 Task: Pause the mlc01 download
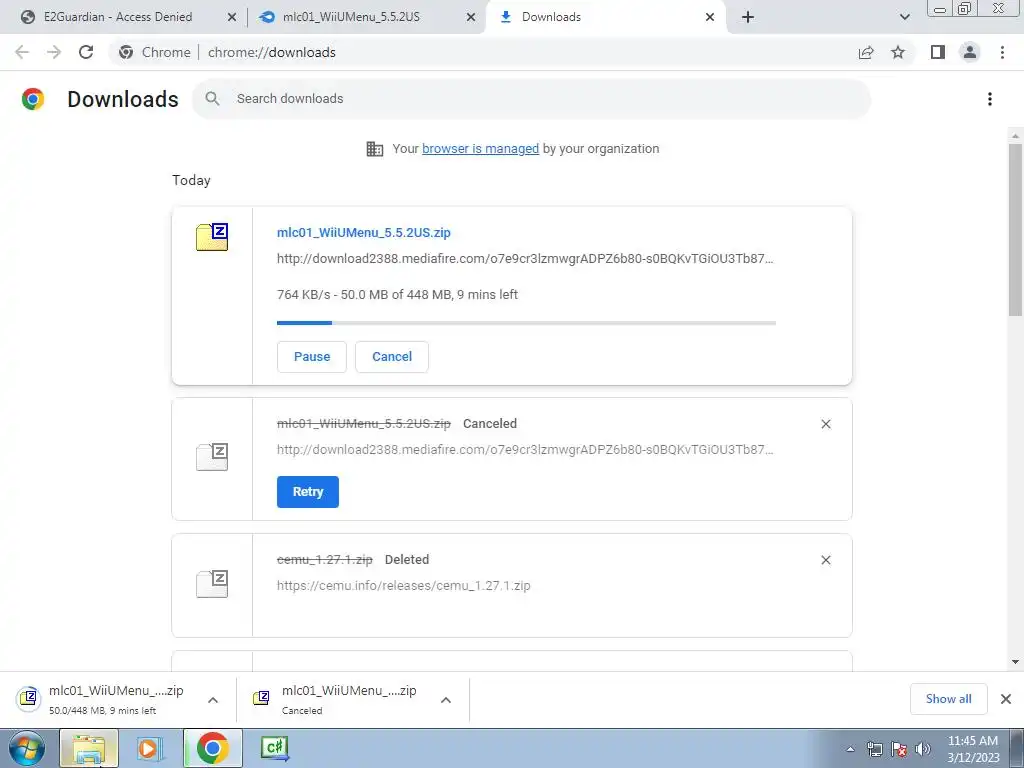[312, 357]
